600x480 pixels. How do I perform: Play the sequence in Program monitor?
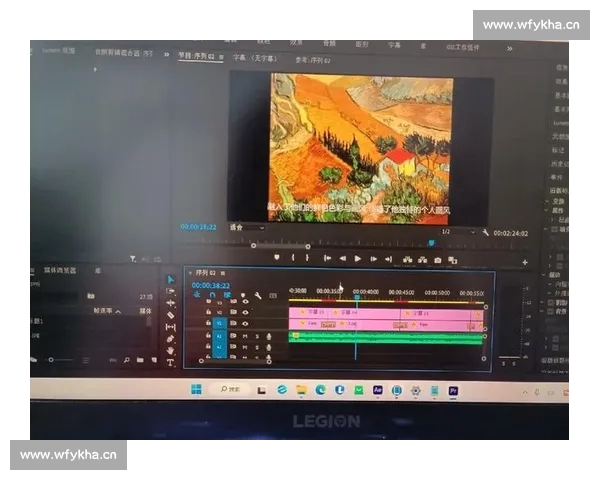pyautogui.click(x=358, y=259)
